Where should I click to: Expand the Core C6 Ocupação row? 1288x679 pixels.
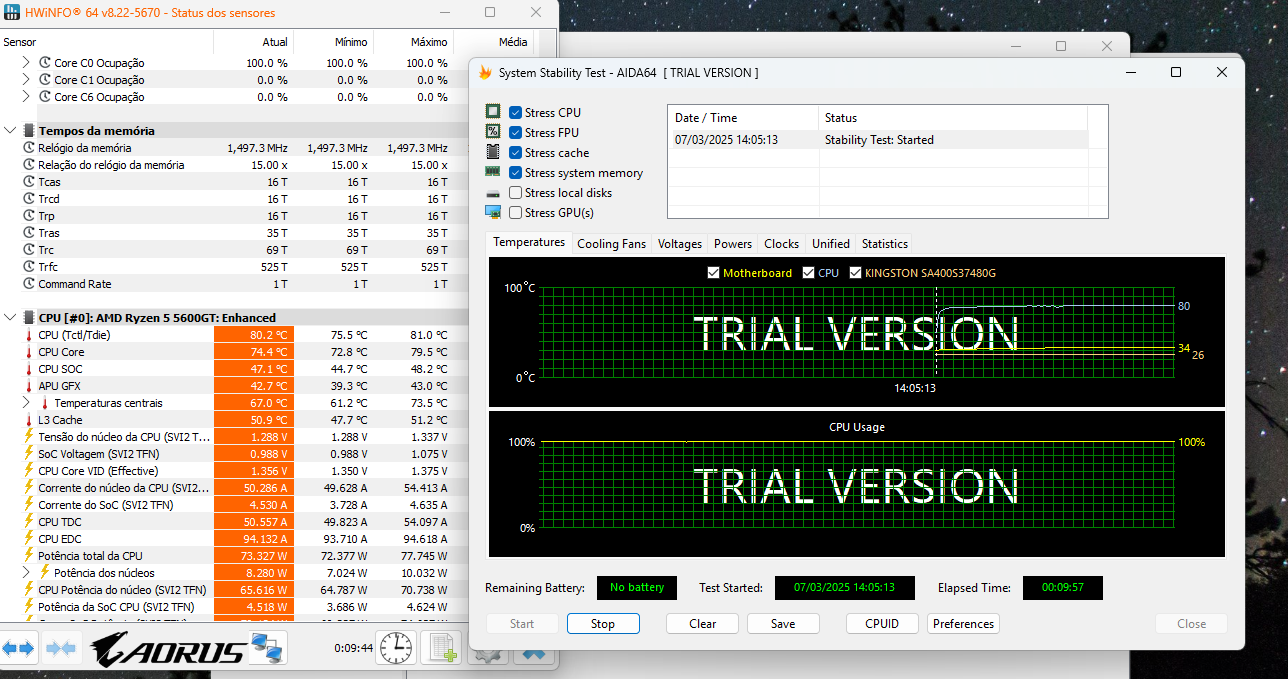(x=26, y=97)
